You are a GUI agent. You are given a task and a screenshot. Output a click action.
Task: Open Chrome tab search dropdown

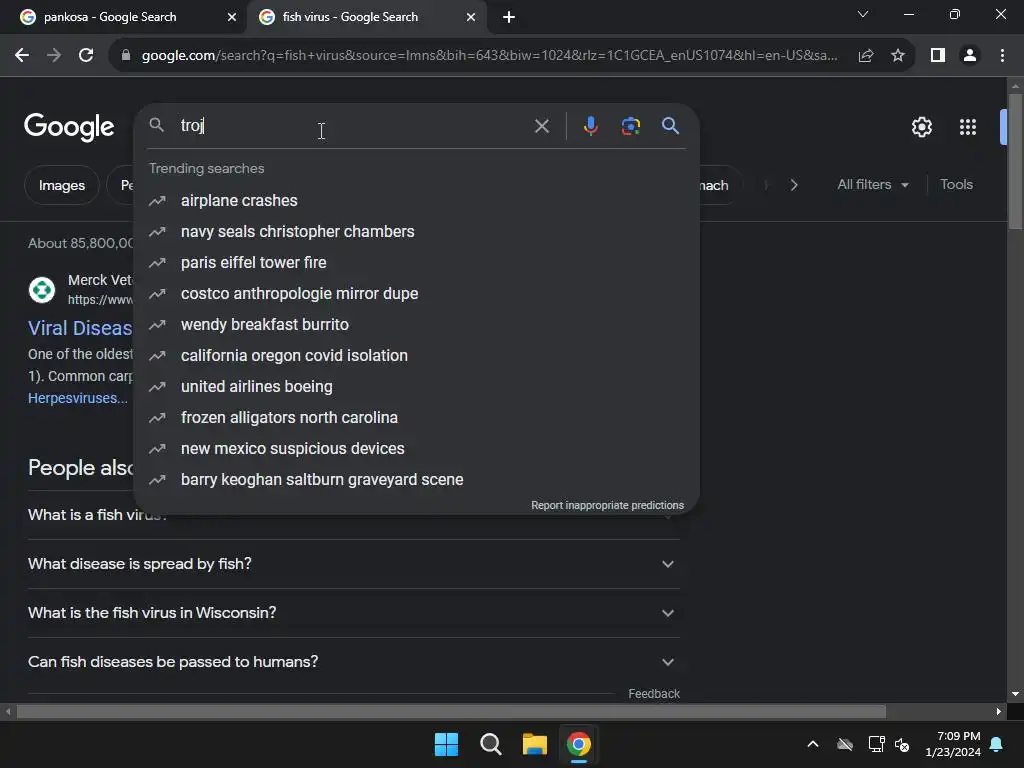(863, 14)
